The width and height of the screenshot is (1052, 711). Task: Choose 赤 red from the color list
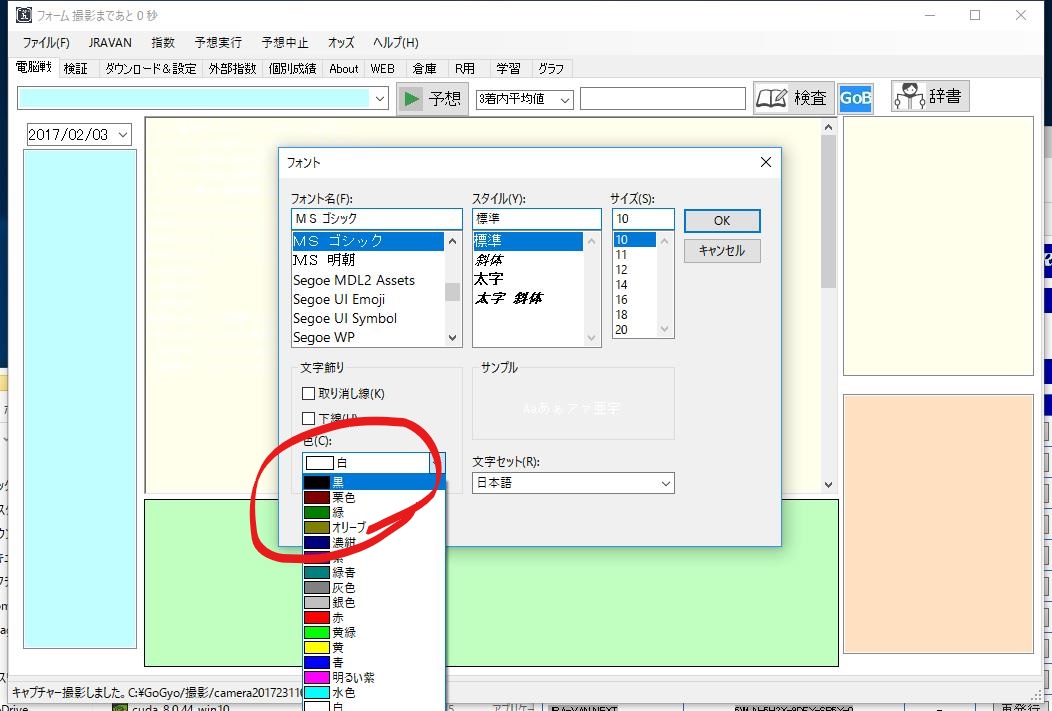click(373, 618)
